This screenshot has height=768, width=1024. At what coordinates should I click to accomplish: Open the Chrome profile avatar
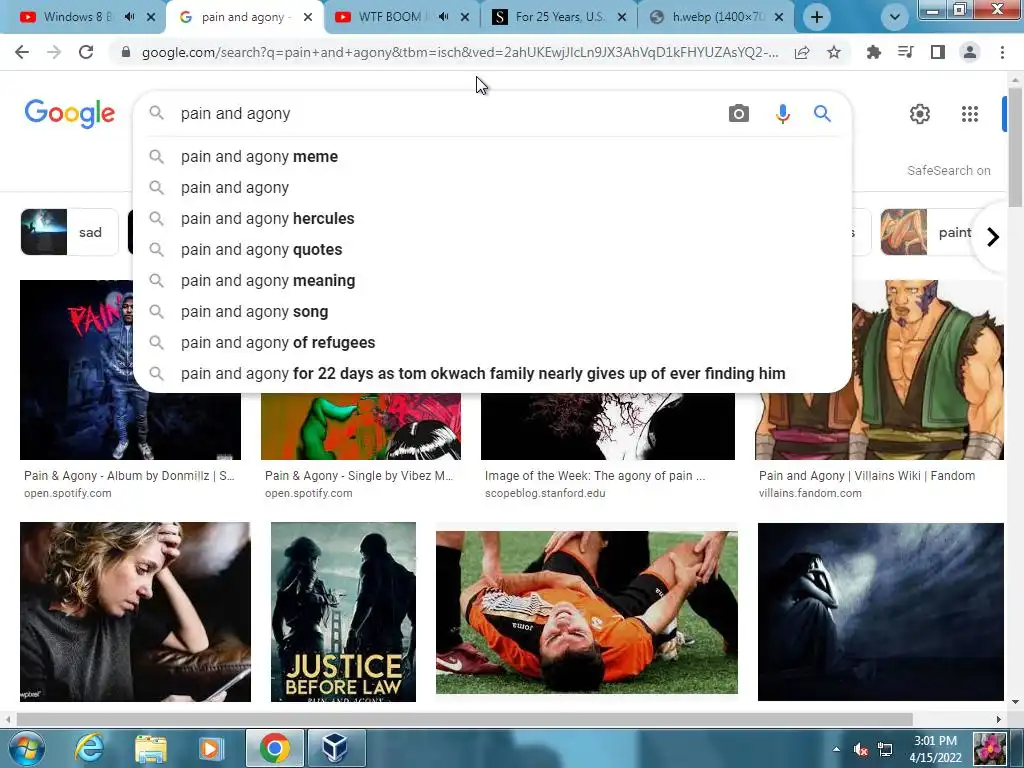[x=970, y=52]
